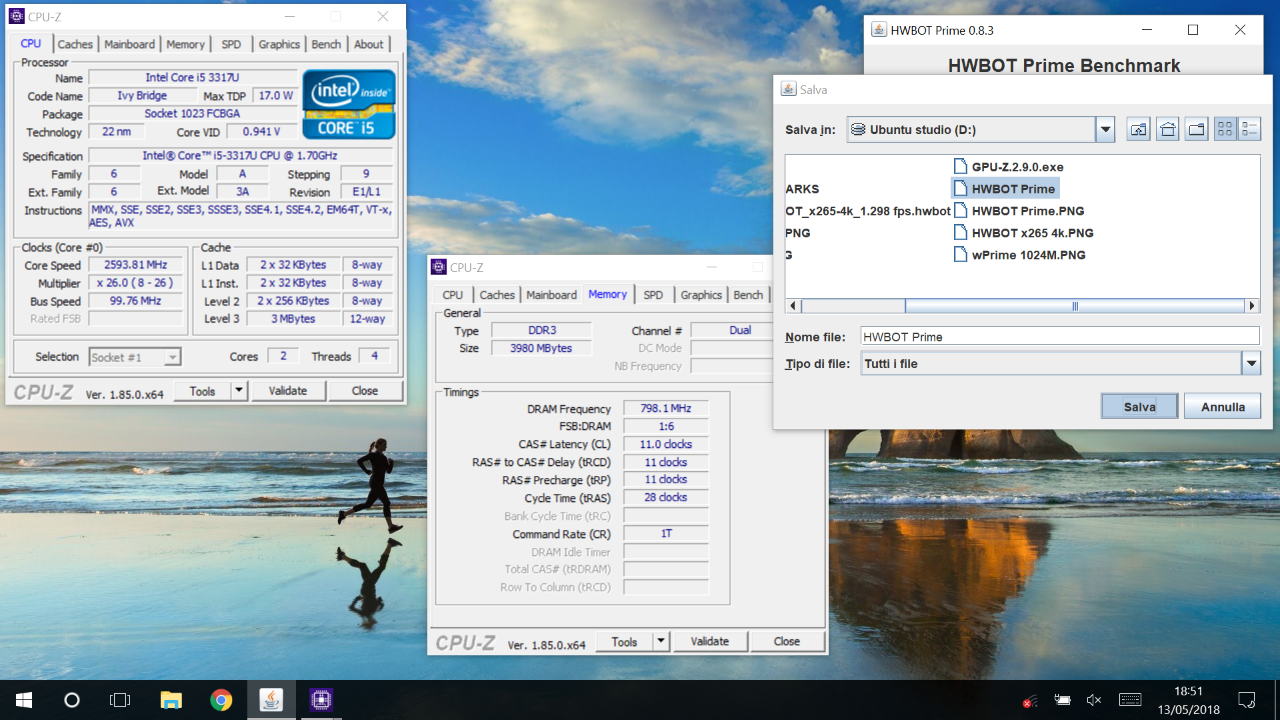Viewport: 1280px width, 720px height.
Task: Open Bench tab in CPU window
Action: tap(326, 44)
